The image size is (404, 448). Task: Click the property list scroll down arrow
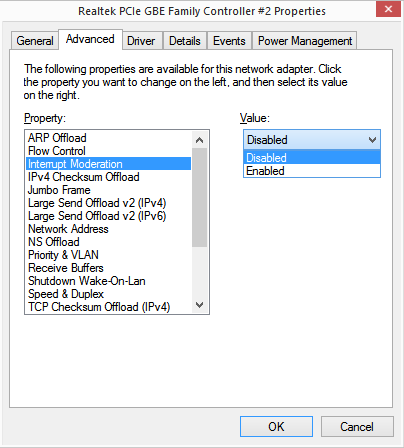click(x=199, y=305)
